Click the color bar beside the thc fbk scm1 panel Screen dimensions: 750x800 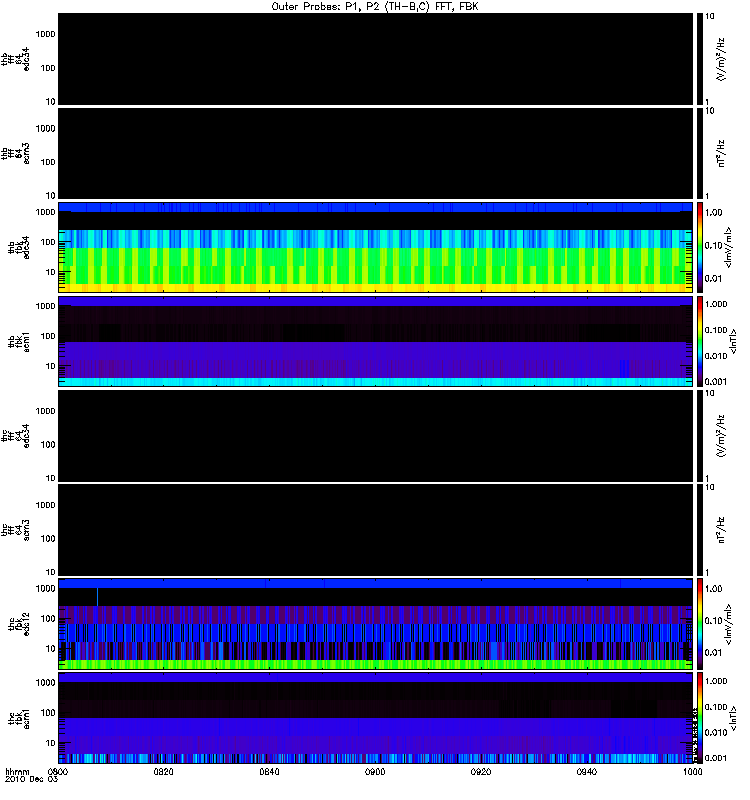point(700,718)
